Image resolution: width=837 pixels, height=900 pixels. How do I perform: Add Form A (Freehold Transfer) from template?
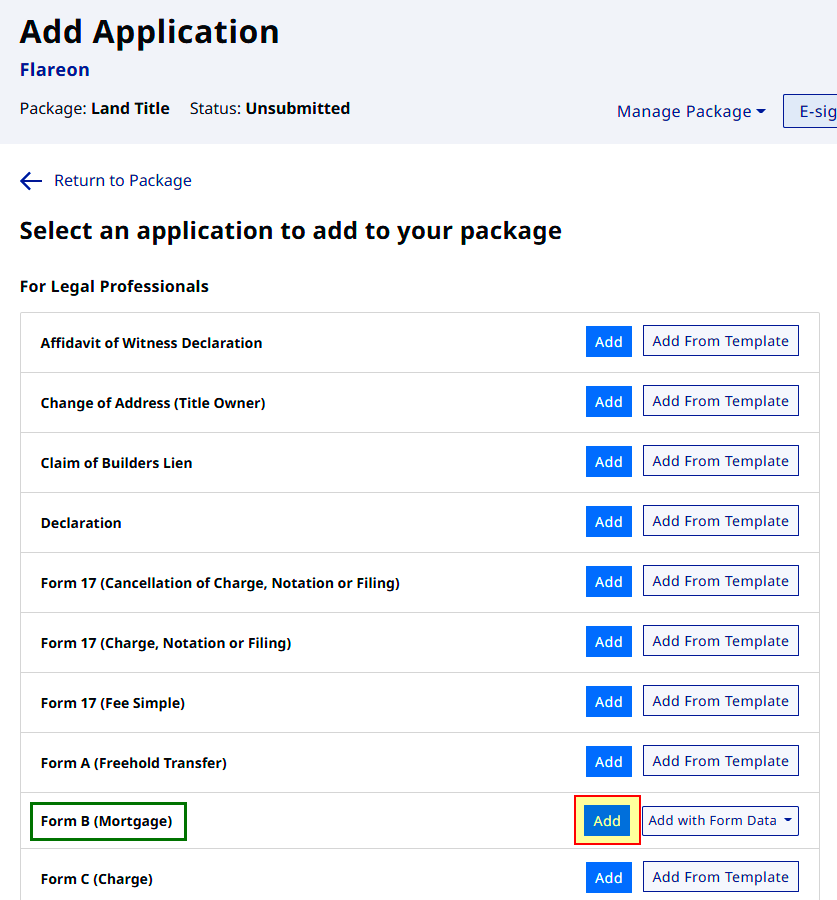pyautogui.click(x=720, y=761)
